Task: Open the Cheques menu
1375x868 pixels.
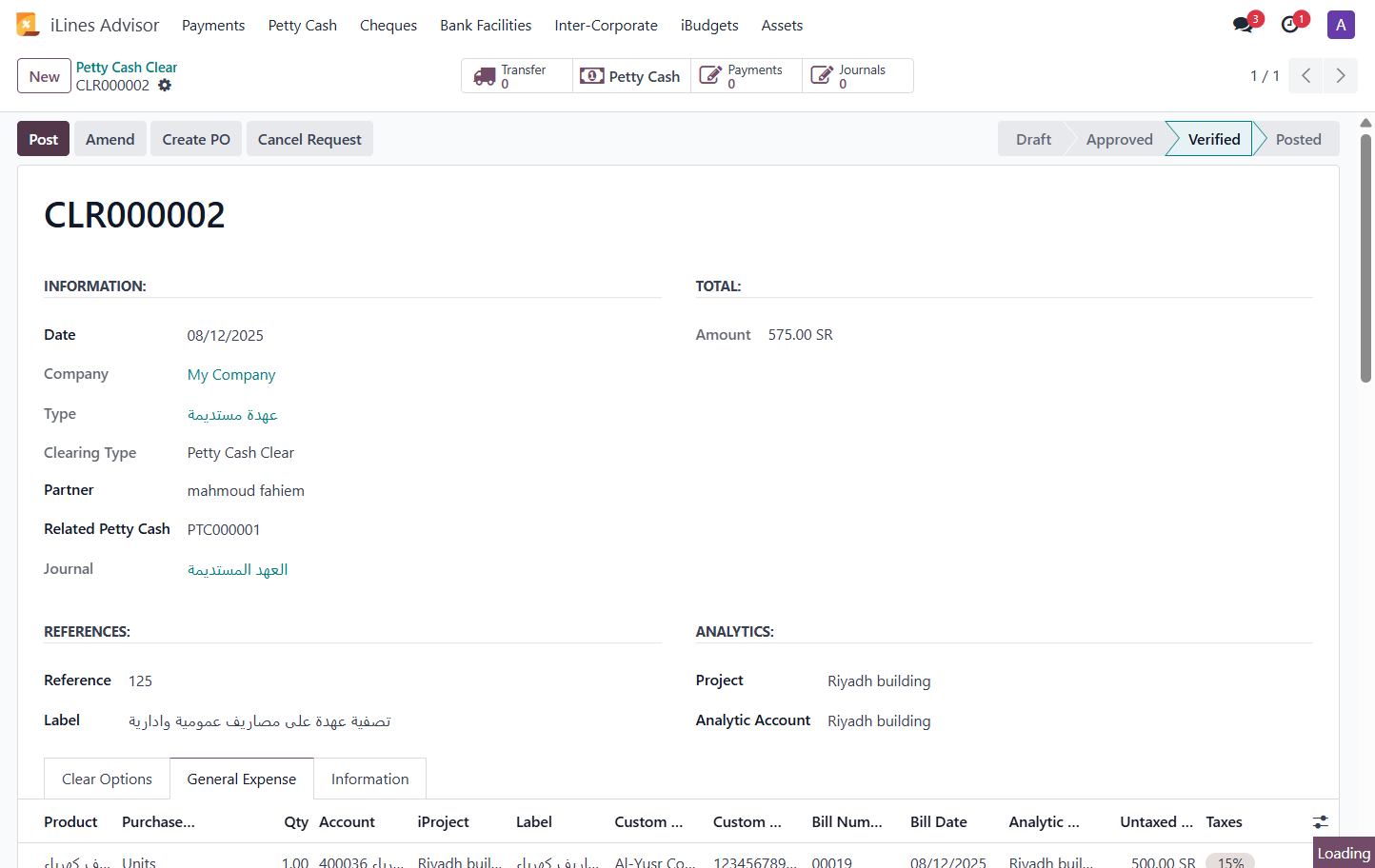Action: [389, 26]
